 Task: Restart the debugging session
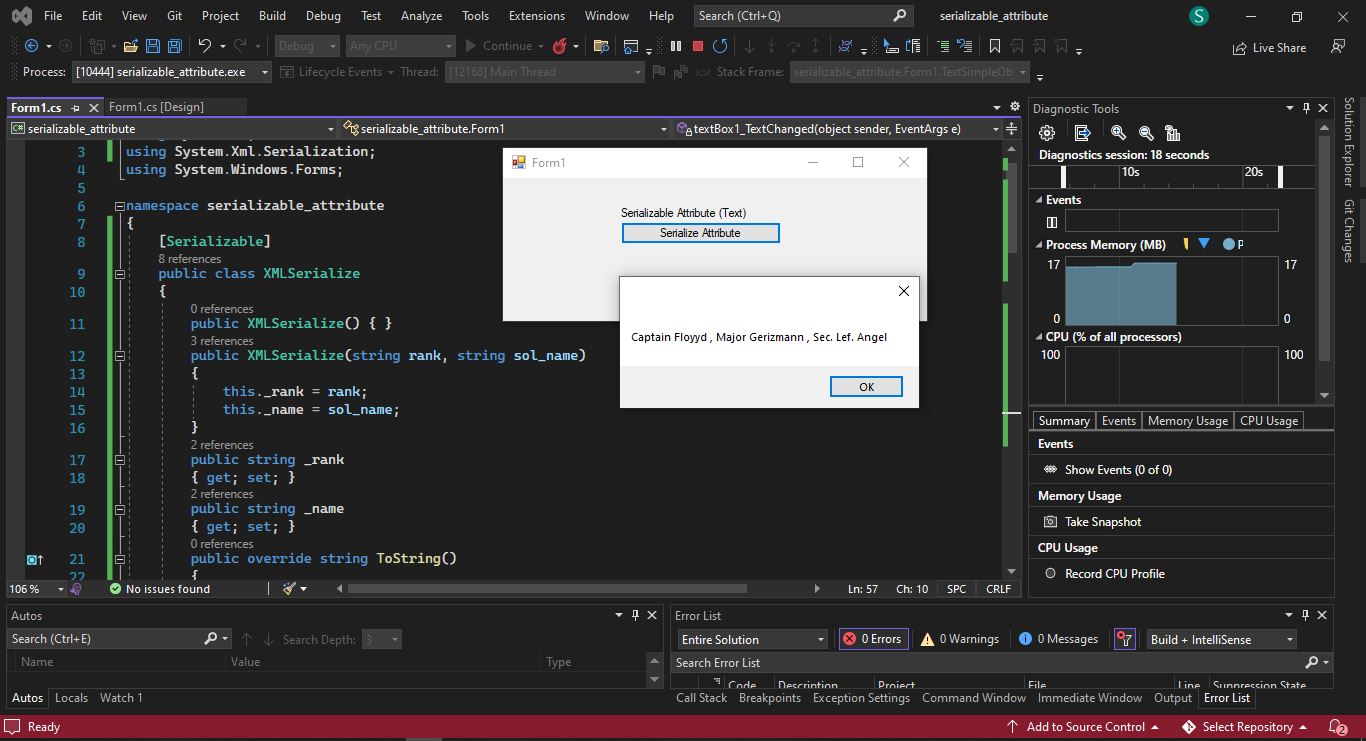pos(719,45)
